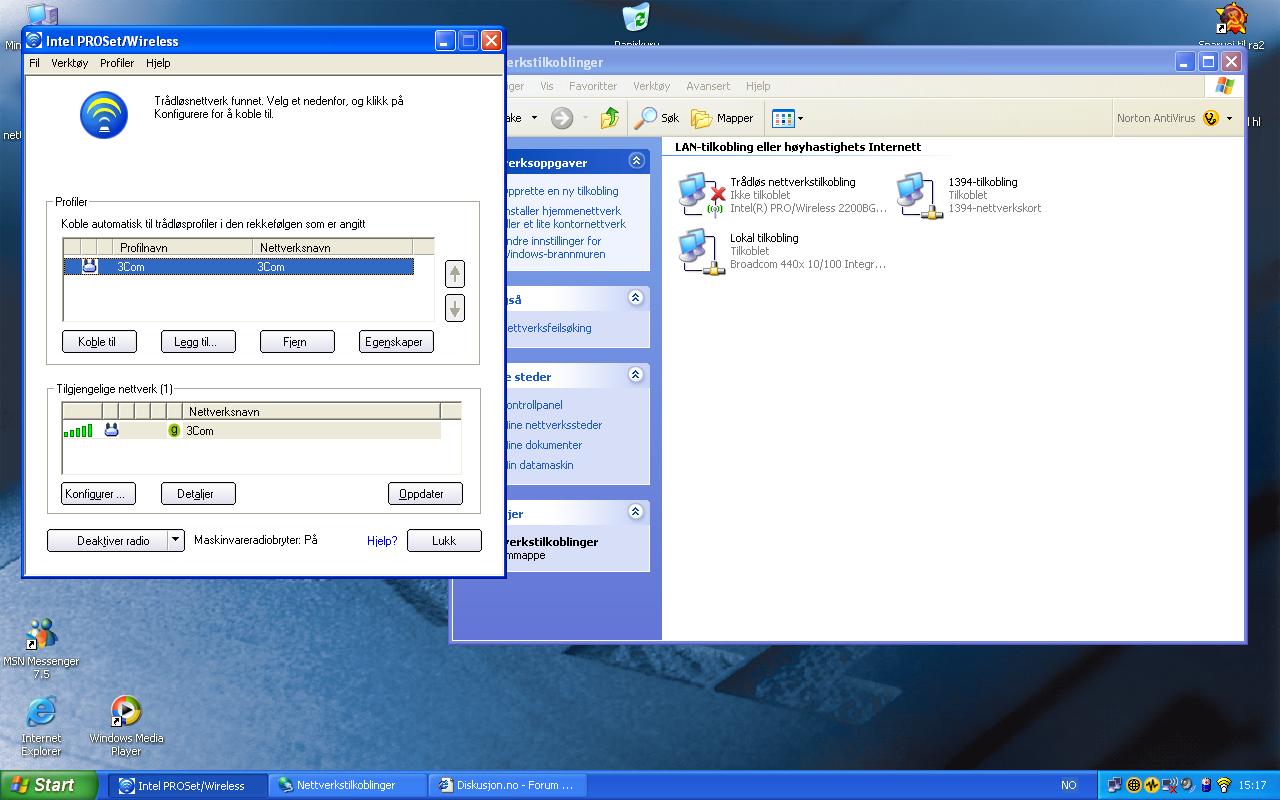
Task: Click the battery power tray icon
Action: click(x=1205, y=785)
